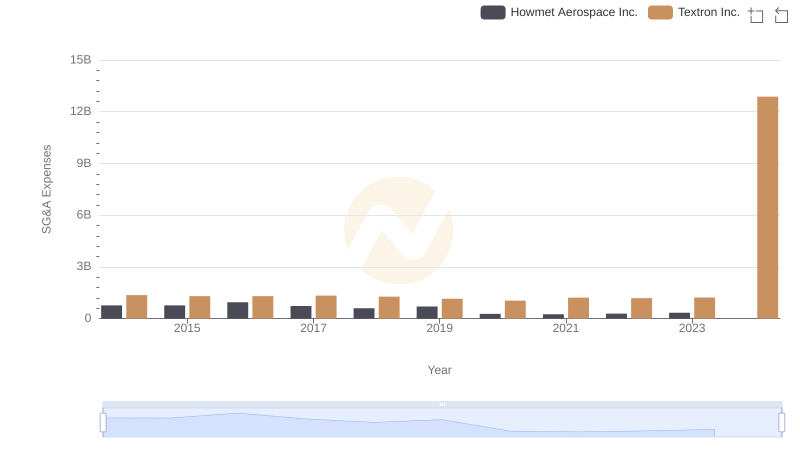Click the top grip bar of the data zoom slider
The image size is (800, 461).
[442, 404]
